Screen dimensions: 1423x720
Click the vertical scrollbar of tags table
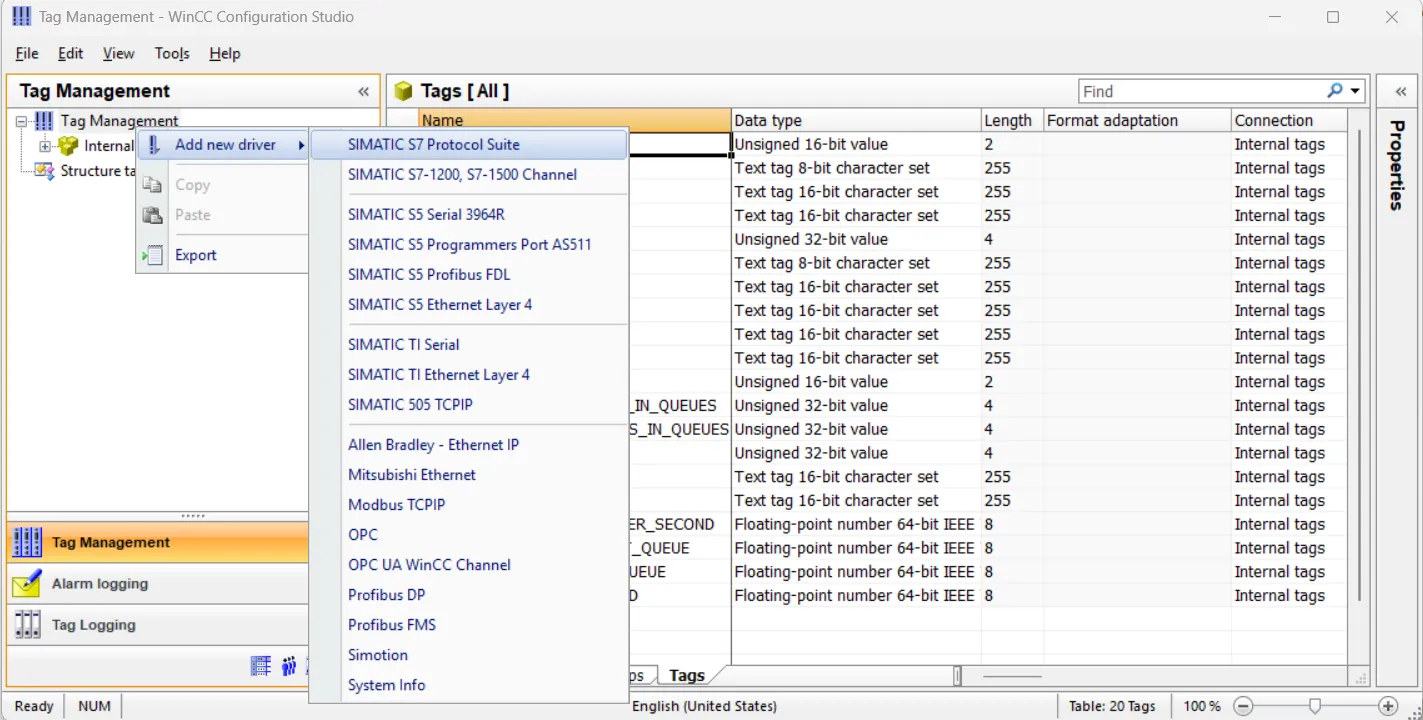[x=1358, y=365]
